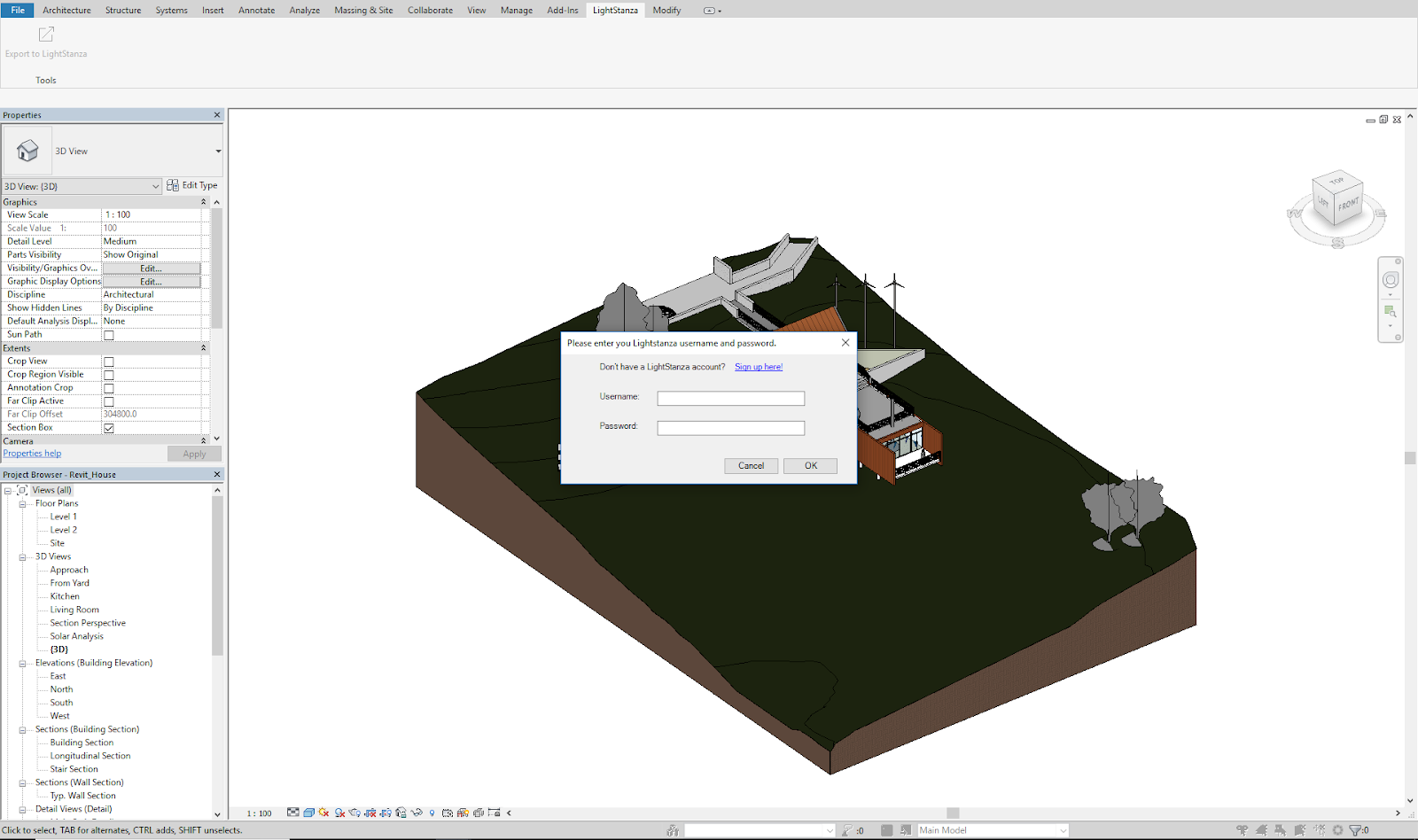The height and width of the screenshot is (840, 1418).
Task: Select the Level 2 floor plan
Action: tap(64, 530)
